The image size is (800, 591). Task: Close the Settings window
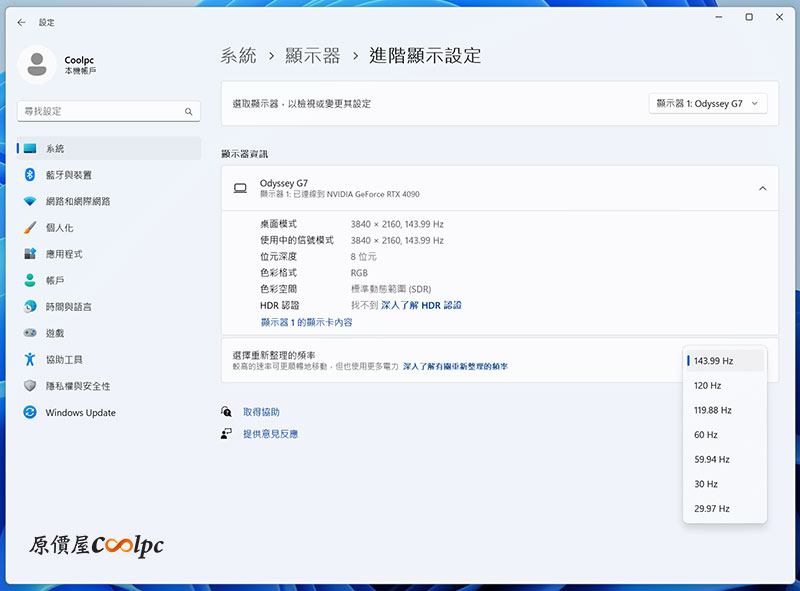pyautogui.click(x=779, y=17)
